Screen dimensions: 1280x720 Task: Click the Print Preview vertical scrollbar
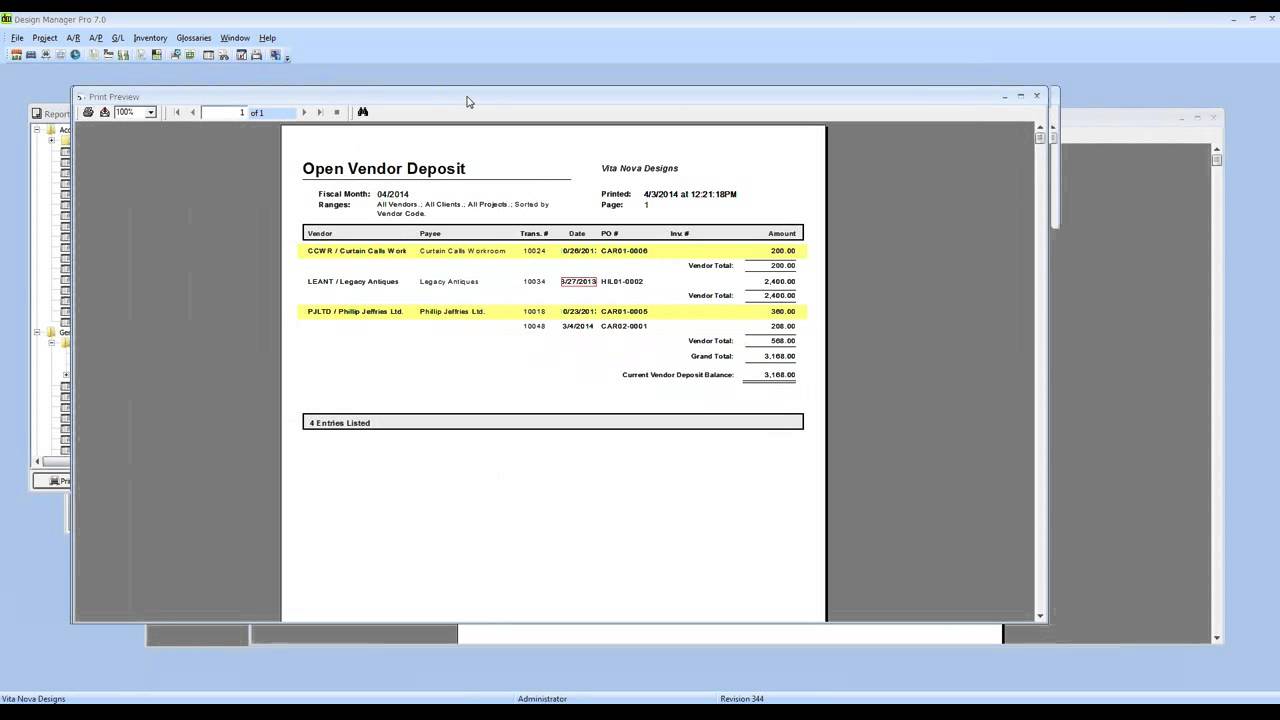1040,370
